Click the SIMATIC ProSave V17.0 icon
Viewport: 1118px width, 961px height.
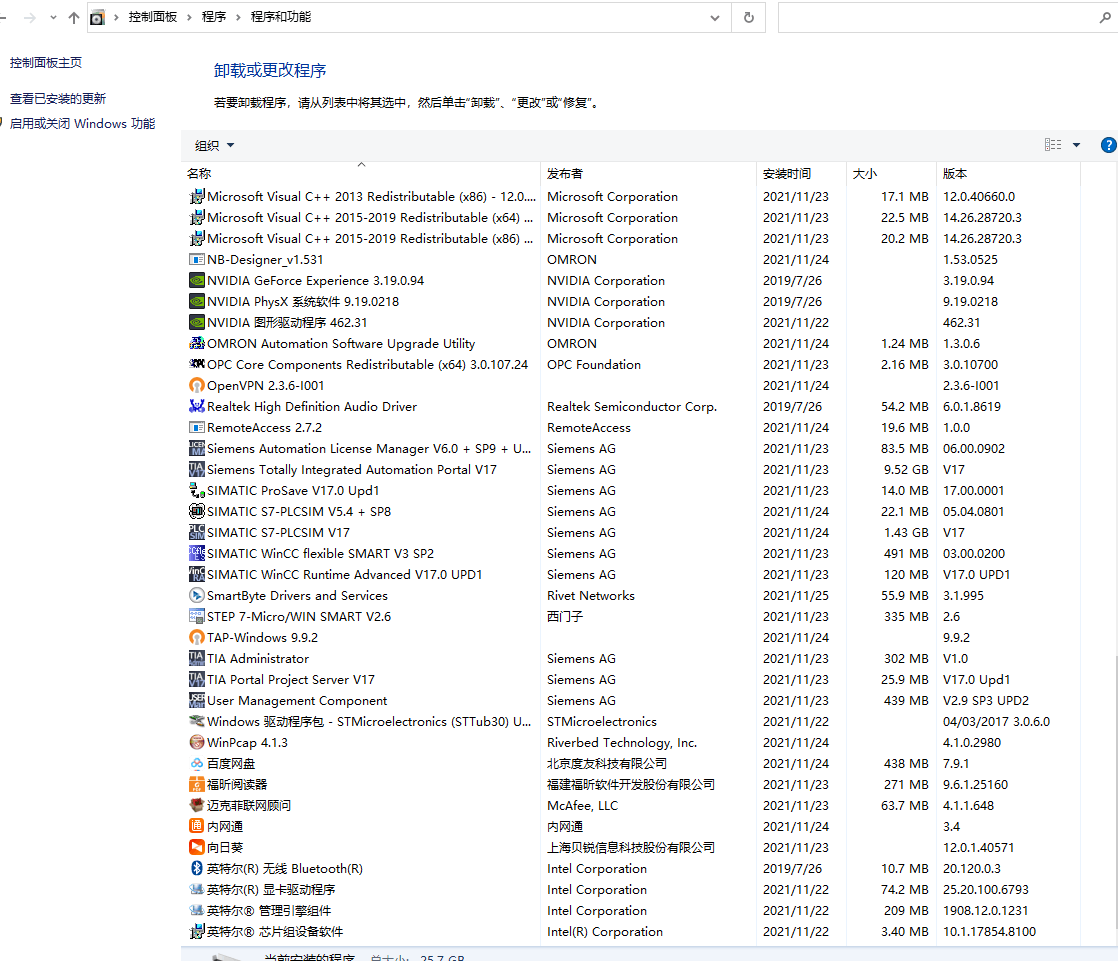(197, 490)
